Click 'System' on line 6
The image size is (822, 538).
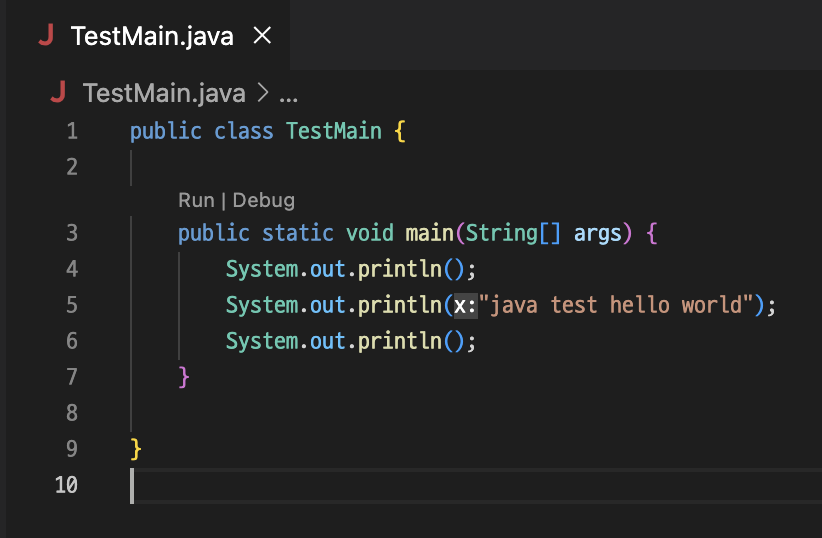(x=262, y=341)
